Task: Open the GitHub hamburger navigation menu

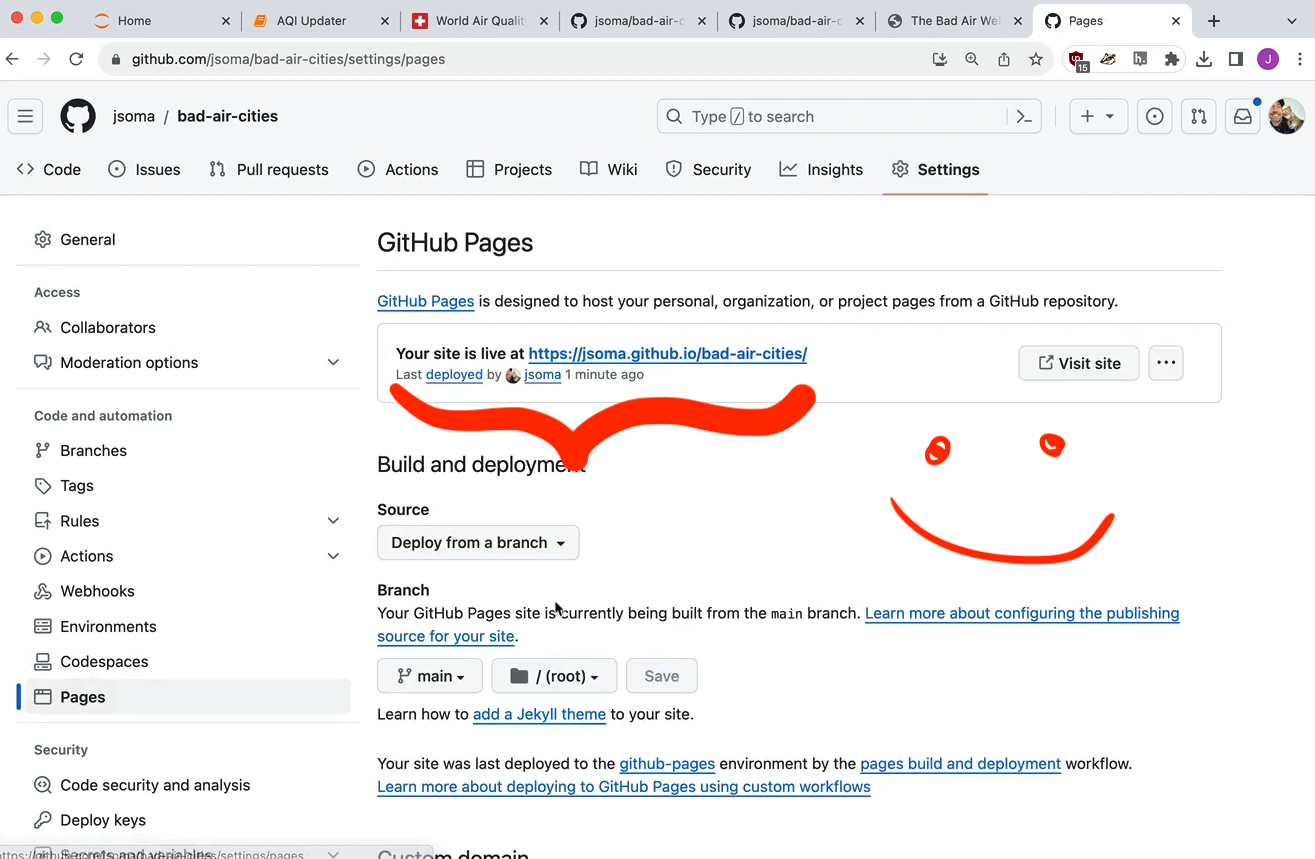Action: pos(25,116)
